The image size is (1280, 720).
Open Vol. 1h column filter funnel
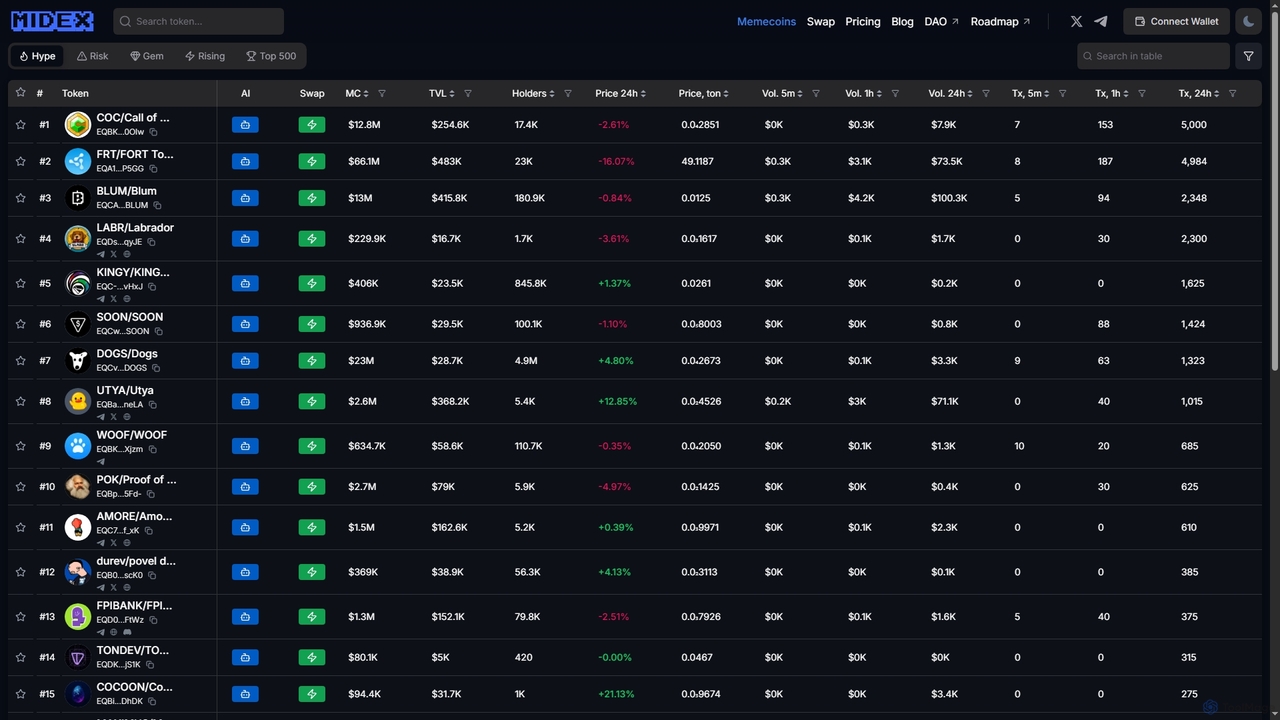pyautogui.click(x=895, y=93)
